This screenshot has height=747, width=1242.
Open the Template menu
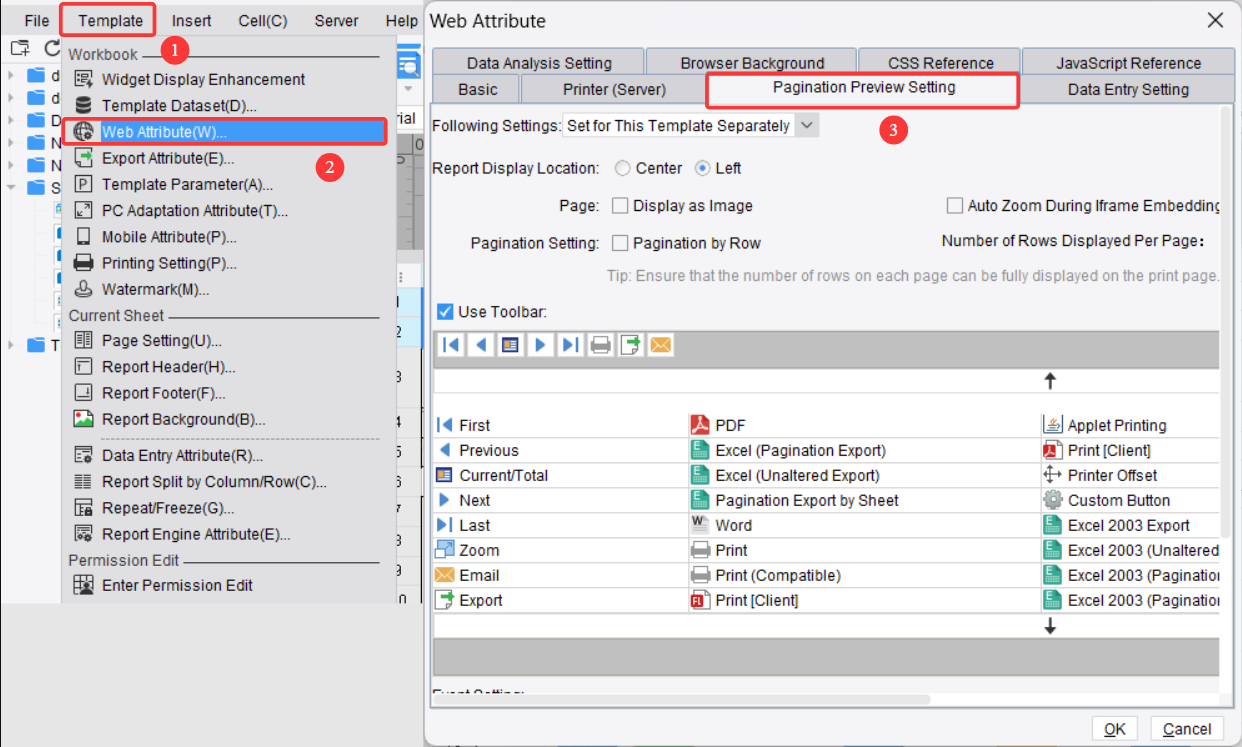[110, 20]
